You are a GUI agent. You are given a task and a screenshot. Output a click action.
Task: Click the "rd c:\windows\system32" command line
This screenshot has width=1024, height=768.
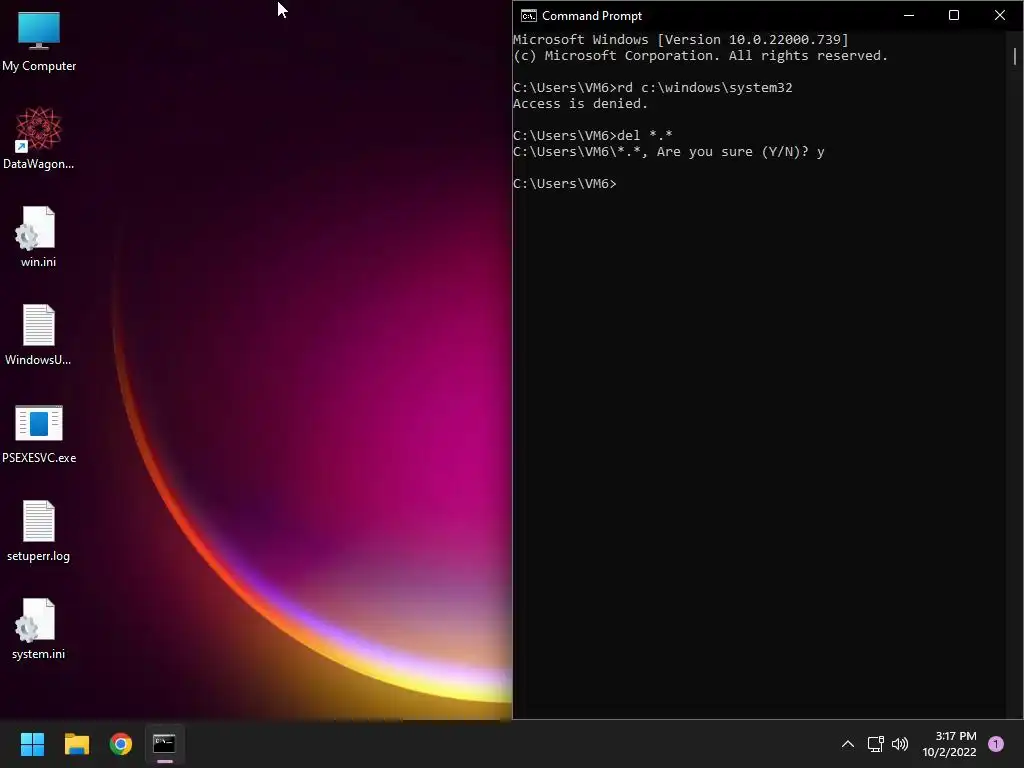pos(653,88)
